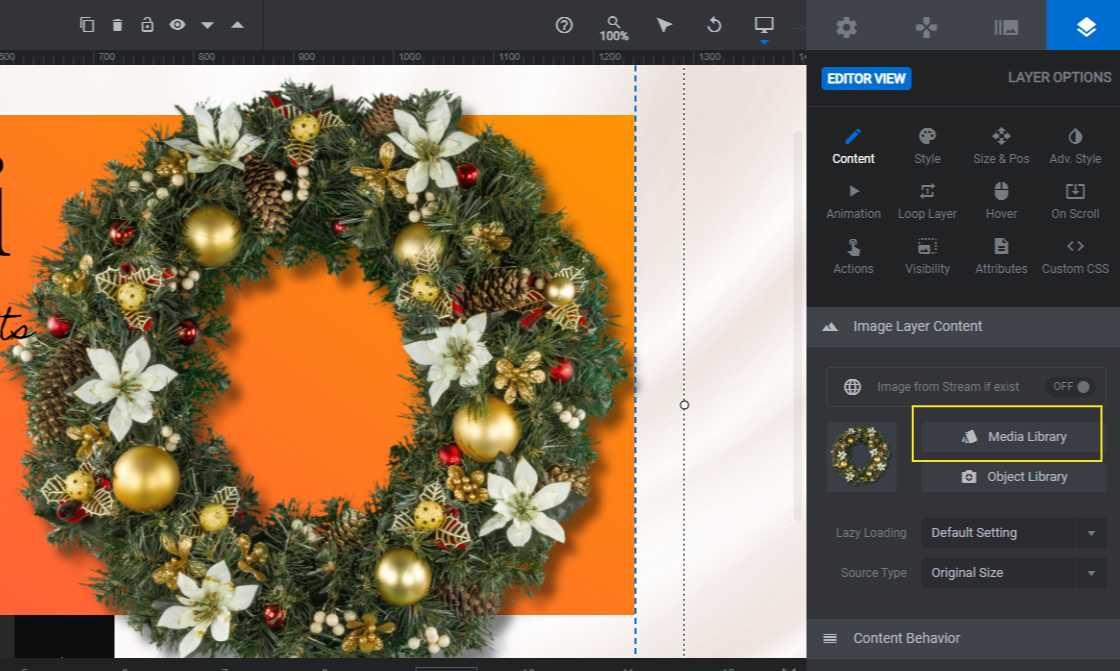Open the On Scroll section
Viewport: 1120px width, 671px height.
point(1075,202)
